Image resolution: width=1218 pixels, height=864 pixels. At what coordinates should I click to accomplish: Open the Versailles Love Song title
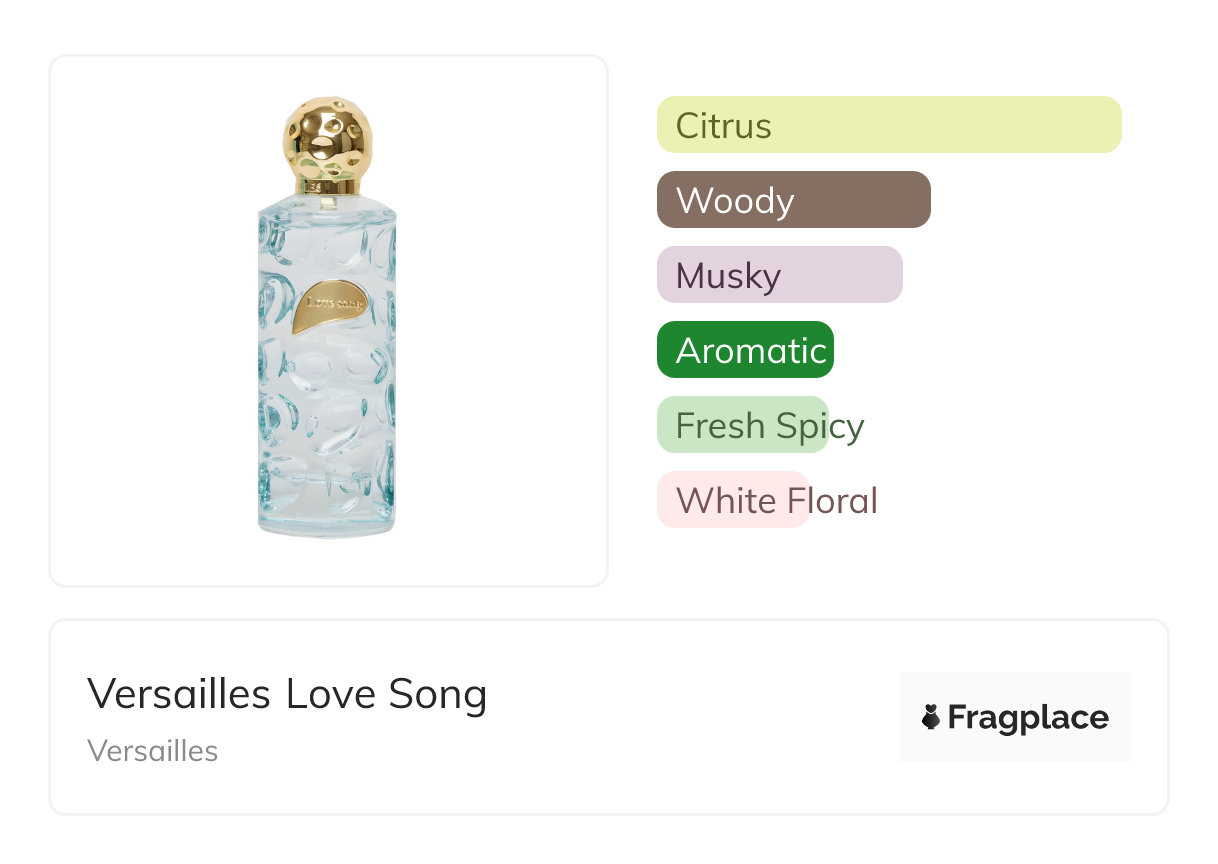[x=287, y=694]
